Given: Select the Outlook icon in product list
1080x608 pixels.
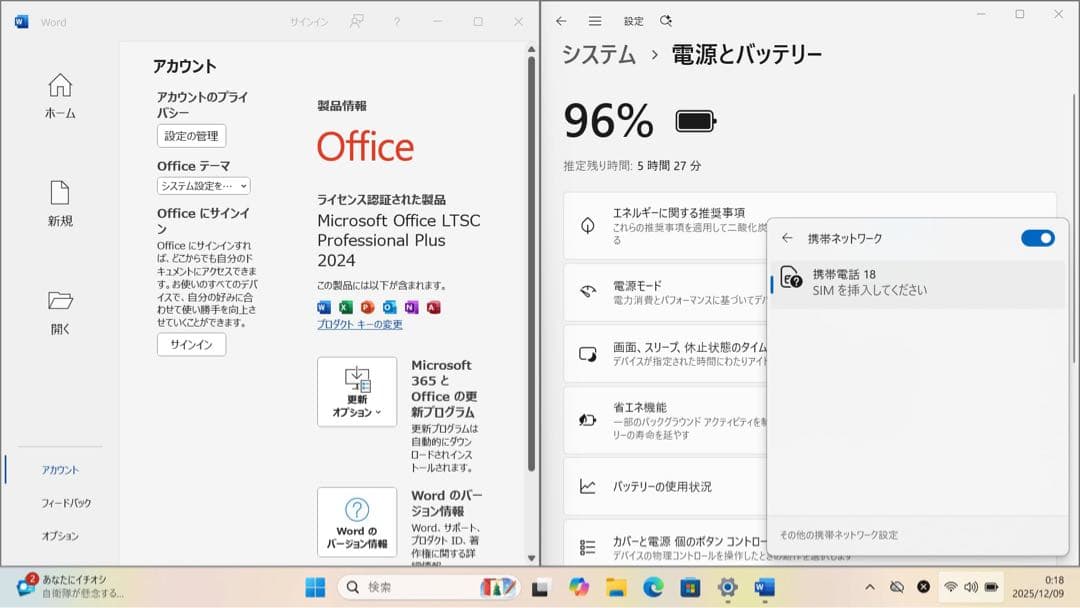Looking at the screenshot, I should click(x=390, y=307).
